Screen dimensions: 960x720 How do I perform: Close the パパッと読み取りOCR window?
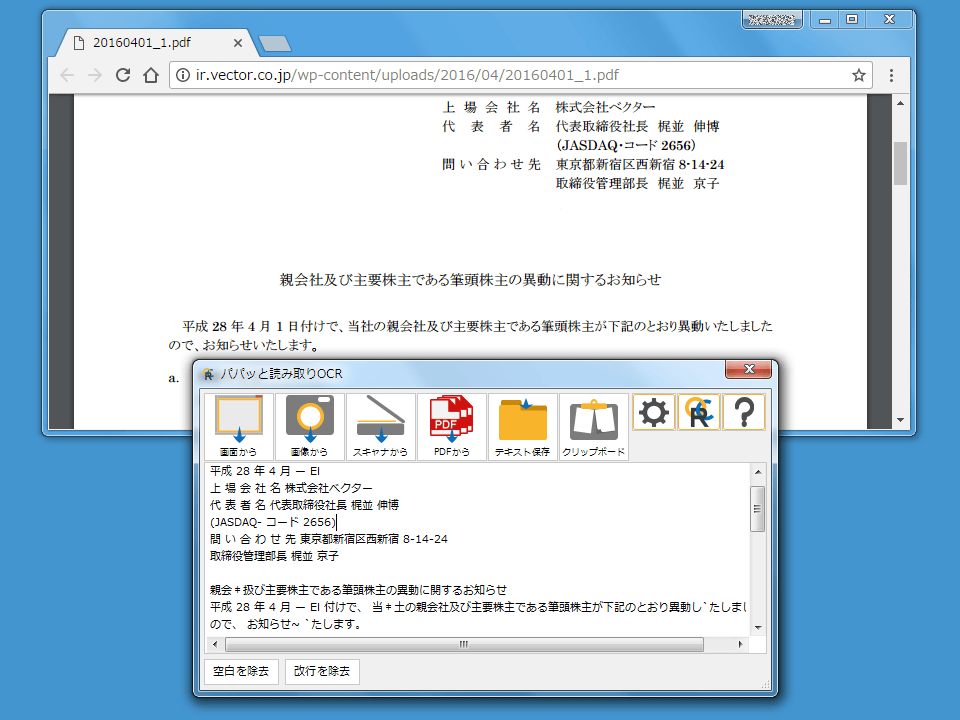tap(748, 369)
